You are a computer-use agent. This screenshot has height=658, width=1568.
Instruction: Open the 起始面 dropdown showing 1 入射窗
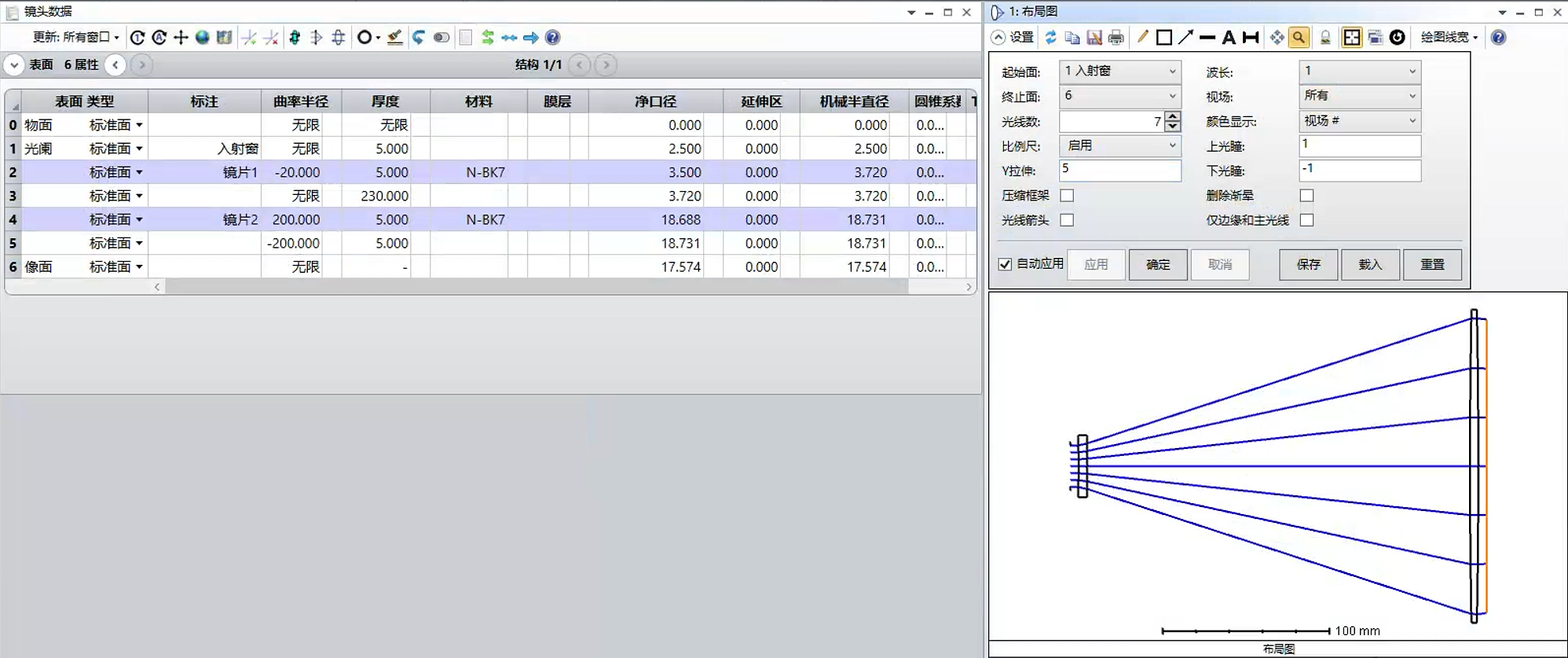click(1119, 72)
